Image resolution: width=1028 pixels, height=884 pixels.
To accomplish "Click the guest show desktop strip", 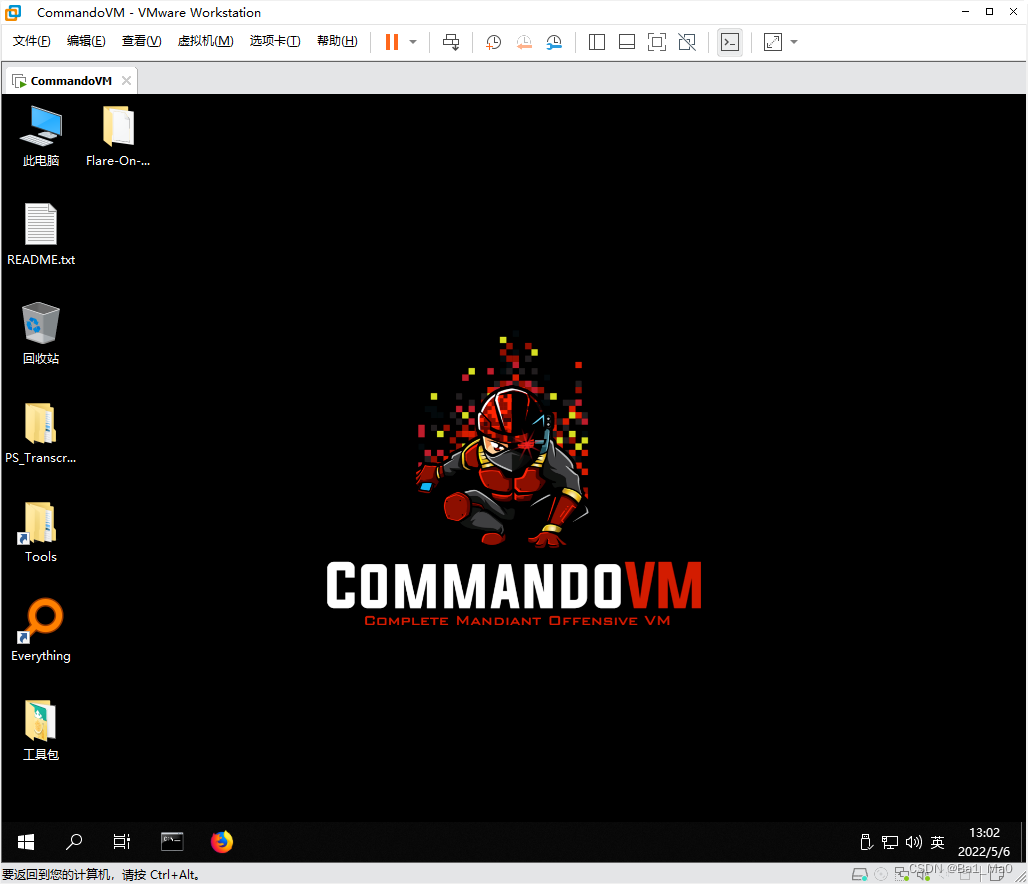I will (1023, 842).
